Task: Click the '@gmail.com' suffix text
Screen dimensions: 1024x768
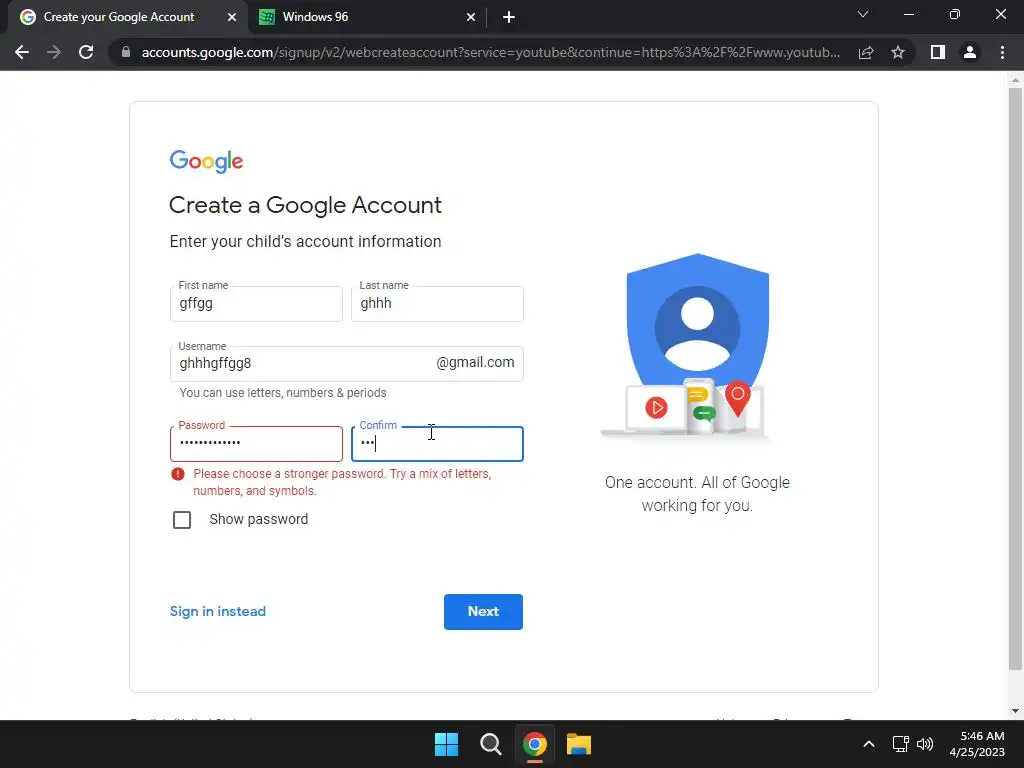Action: pos(475,362)
